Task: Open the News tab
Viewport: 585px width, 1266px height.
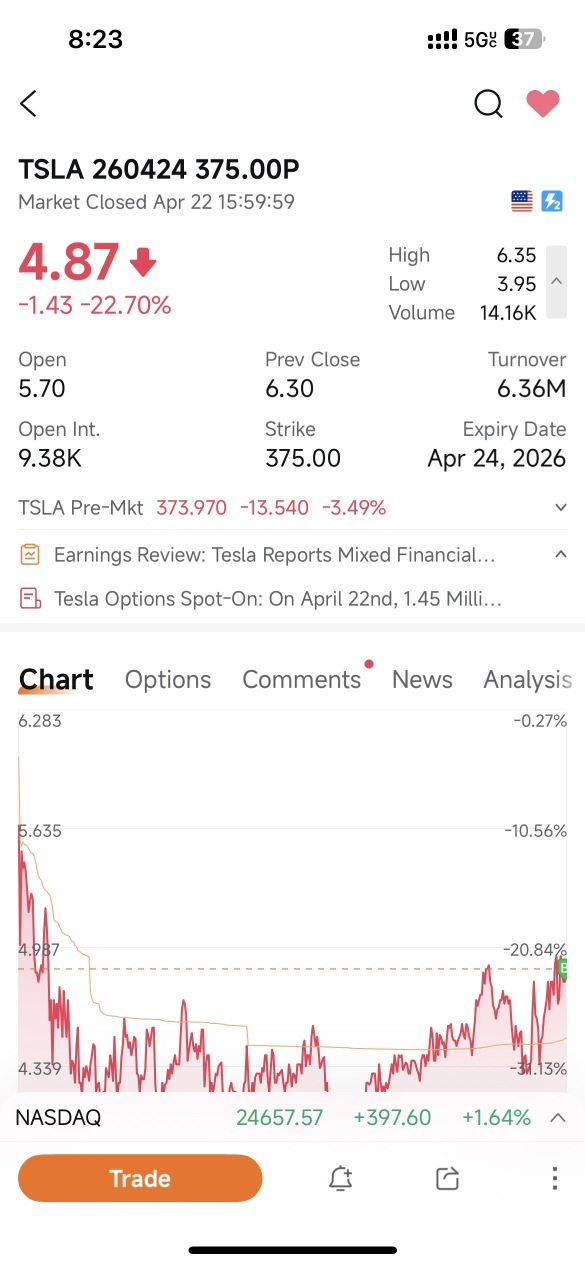Action: [422, 680]
